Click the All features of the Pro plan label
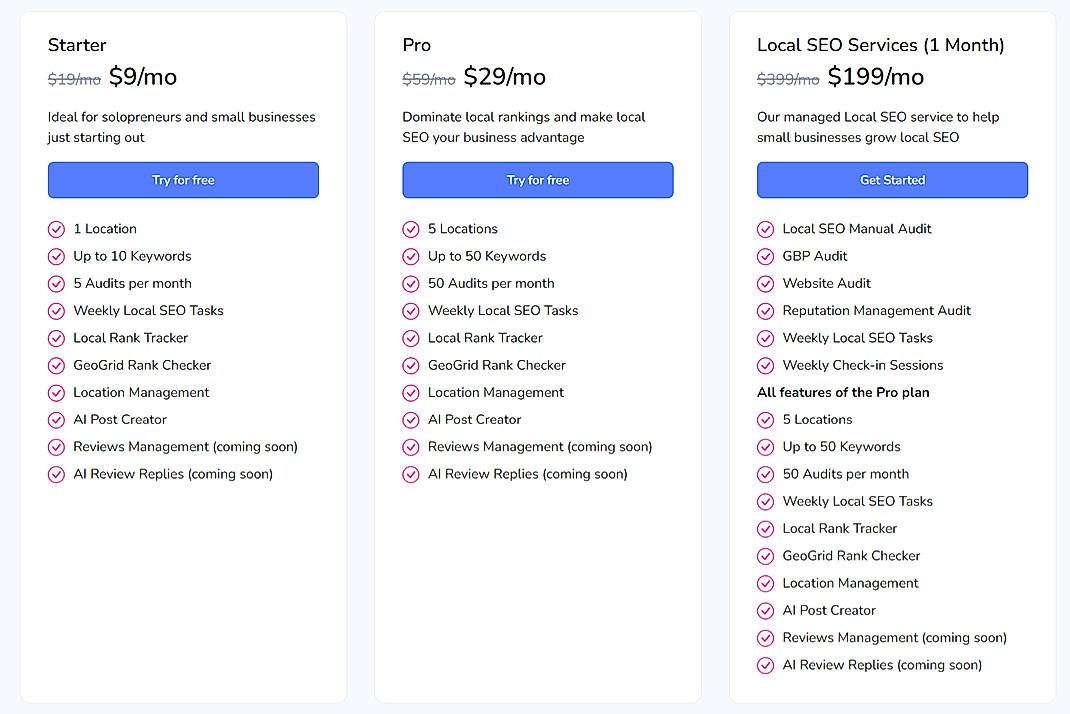The image size is (1070, 714). (843, 393)
